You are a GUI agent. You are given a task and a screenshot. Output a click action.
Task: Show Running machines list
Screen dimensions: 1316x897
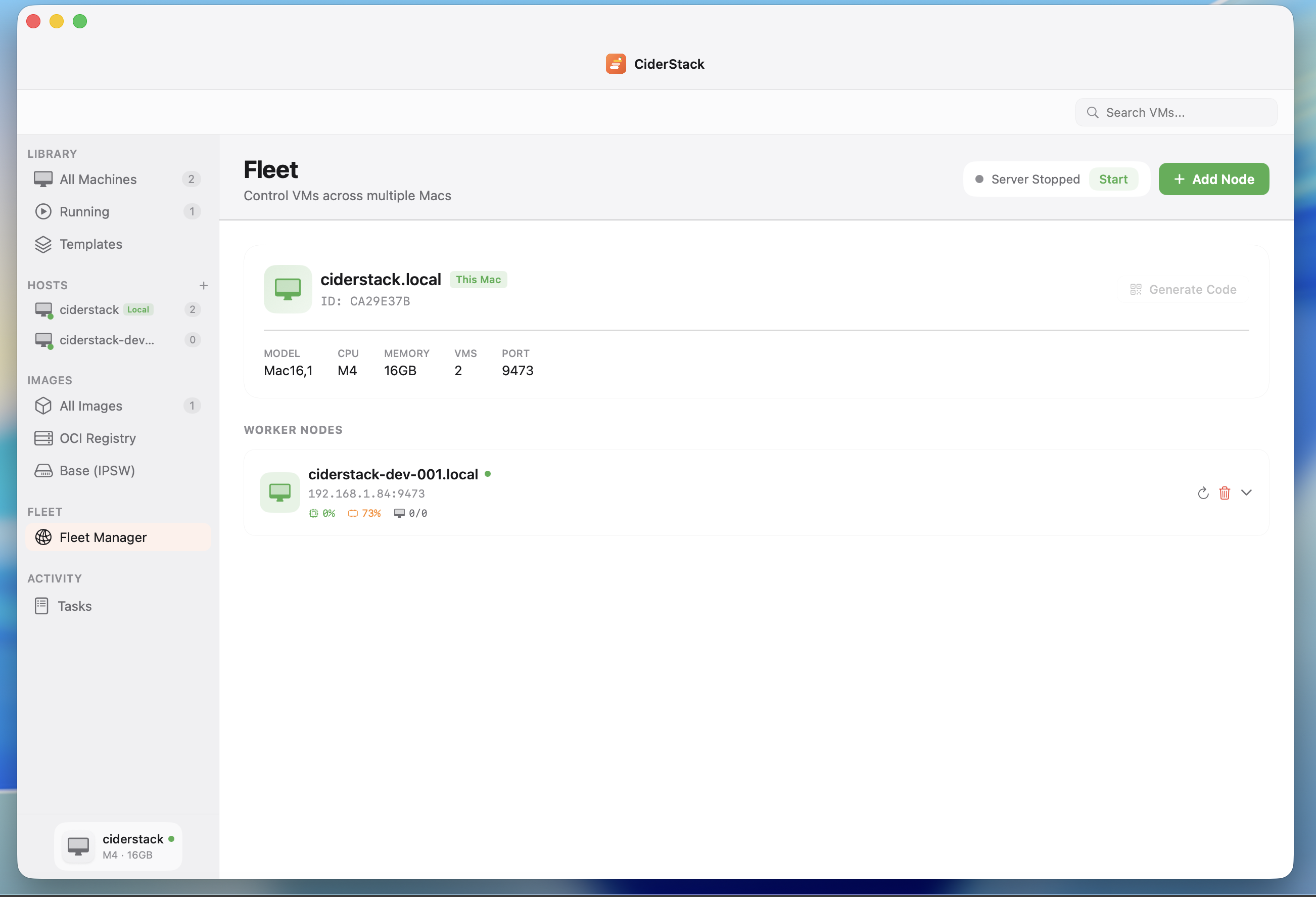point(84,211)
